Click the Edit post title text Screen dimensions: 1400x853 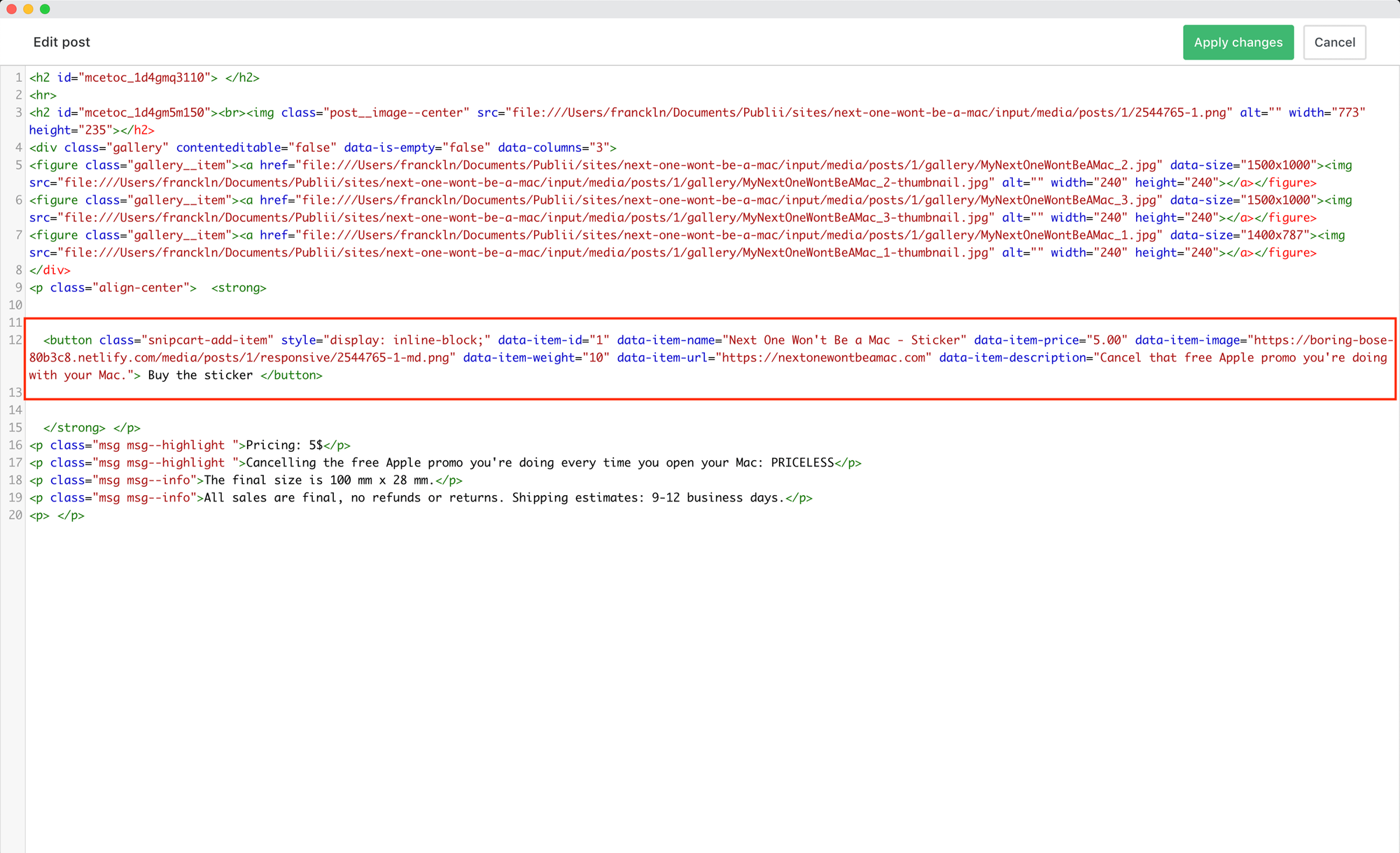(62, 42)
